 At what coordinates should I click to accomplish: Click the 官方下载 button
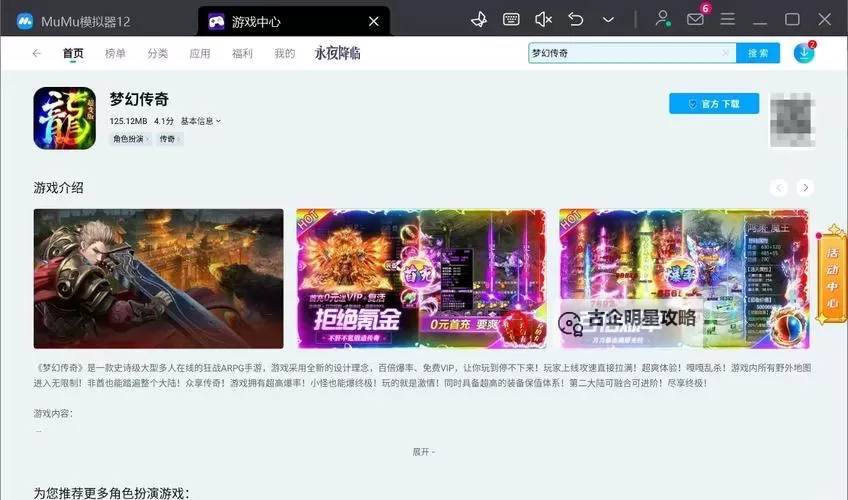[714, 103]
